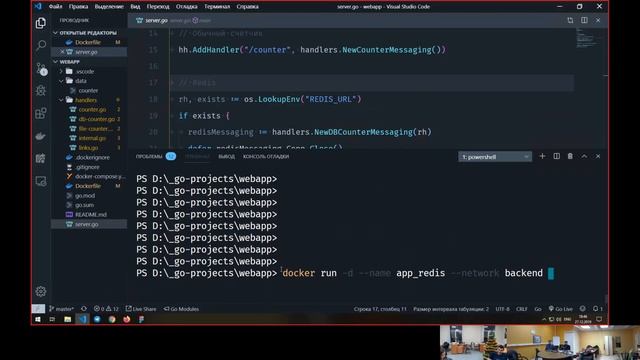Screen dimensions: 640x360
Task: Open db-counter.go file
Action: pyautogui.click(x=96, y=119)
